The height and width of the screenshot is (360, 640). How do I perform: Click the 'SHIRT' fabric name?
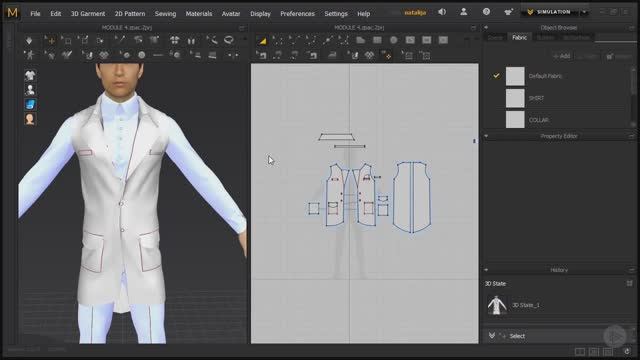pos(536,98)
